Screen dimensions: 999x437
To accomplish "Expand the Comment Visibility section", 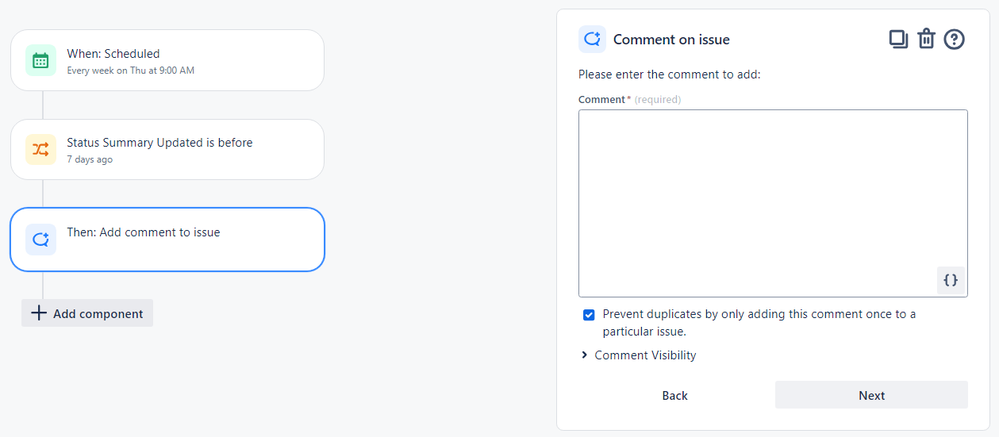I will (584, 355).
